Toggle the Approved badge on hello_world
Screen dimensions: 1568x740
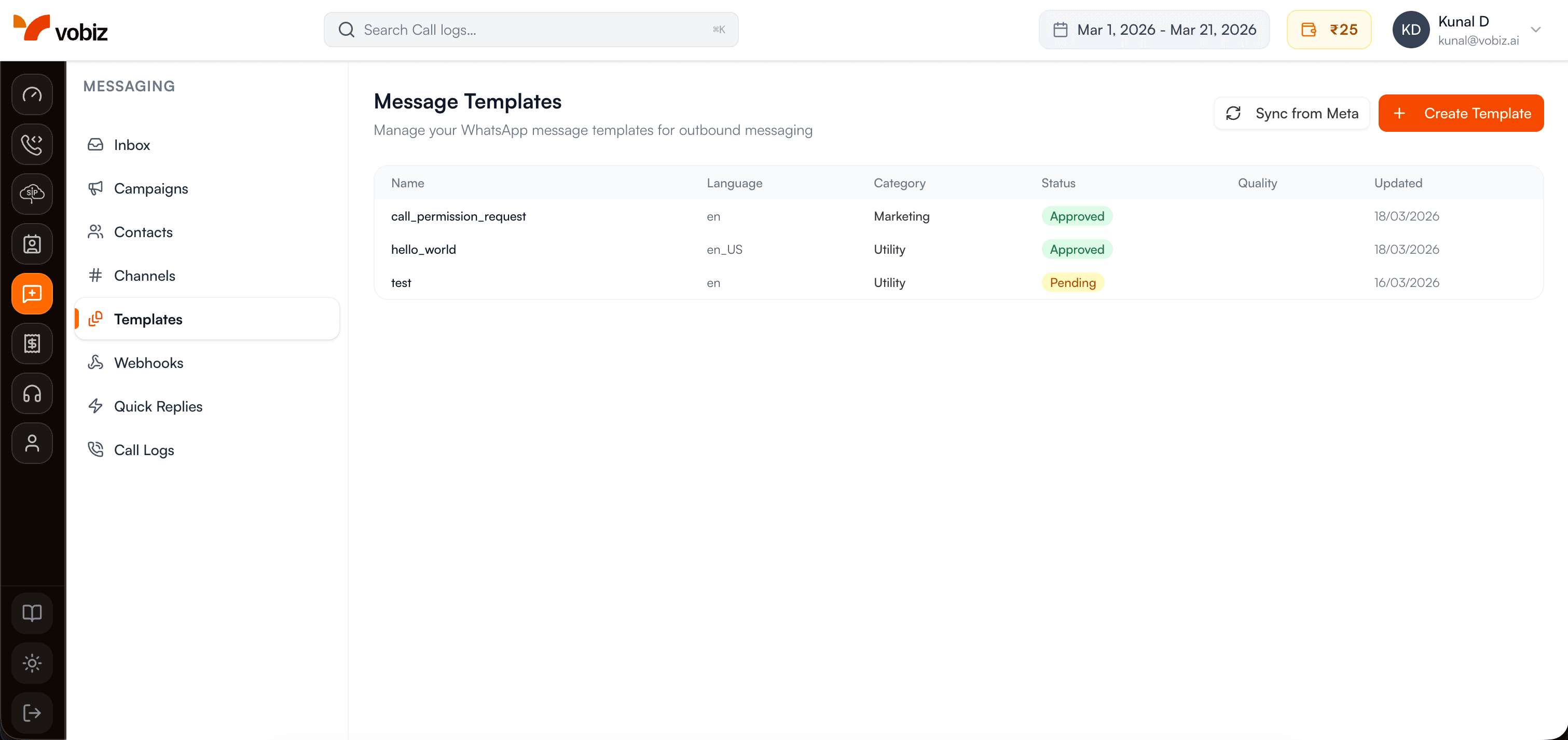pyautogui.click(x=1077, y=249)
